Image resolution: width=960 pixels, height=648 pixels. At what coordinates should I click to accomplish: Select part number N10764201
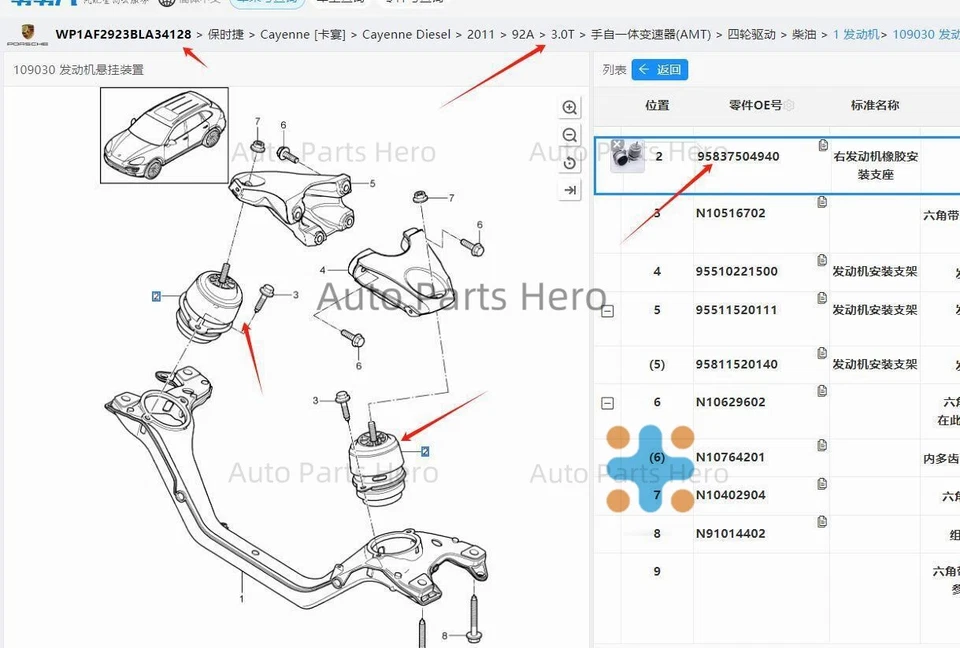click(730, 457)
